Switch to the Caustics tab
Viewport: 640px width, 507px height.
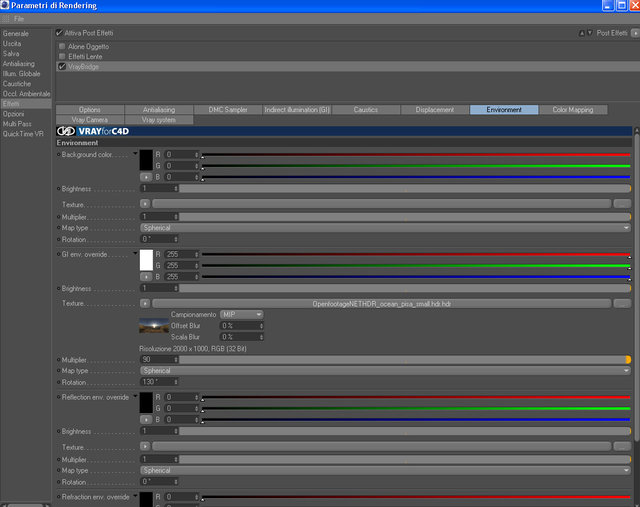366,109
